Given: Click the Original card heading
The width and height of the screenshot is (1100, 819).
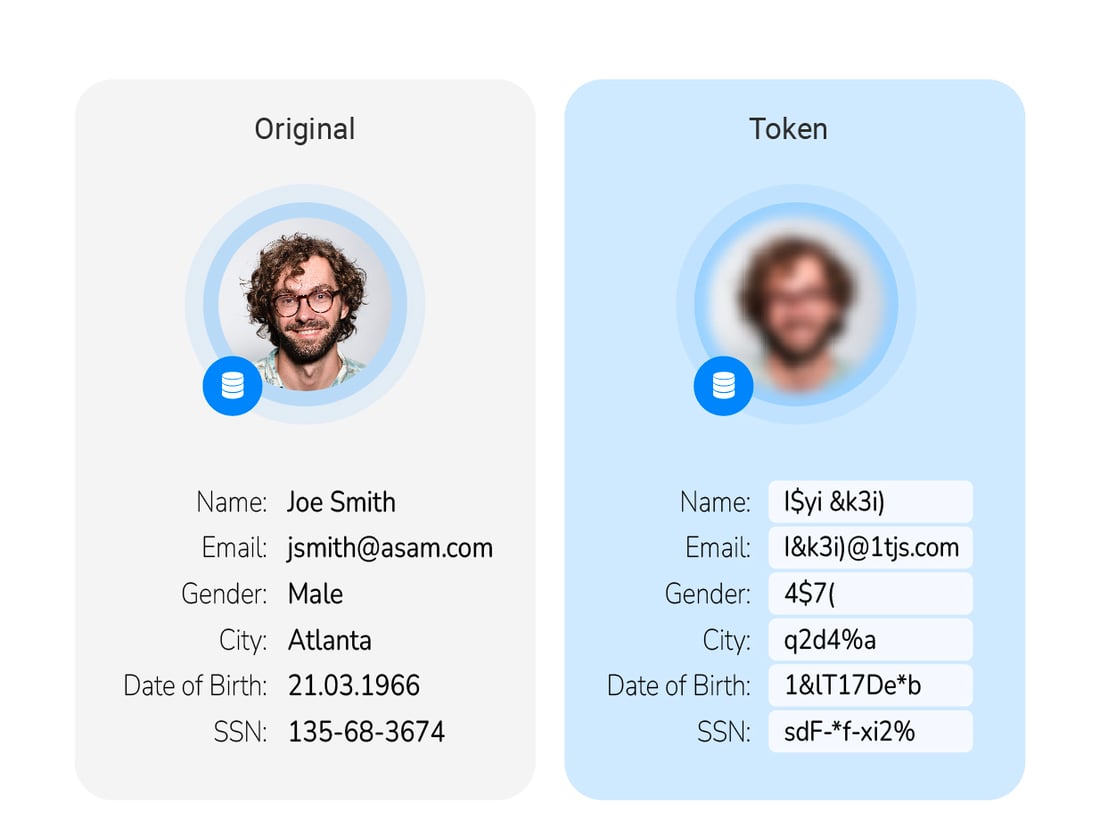Looking at the screenshot, I should click(304, 129).
